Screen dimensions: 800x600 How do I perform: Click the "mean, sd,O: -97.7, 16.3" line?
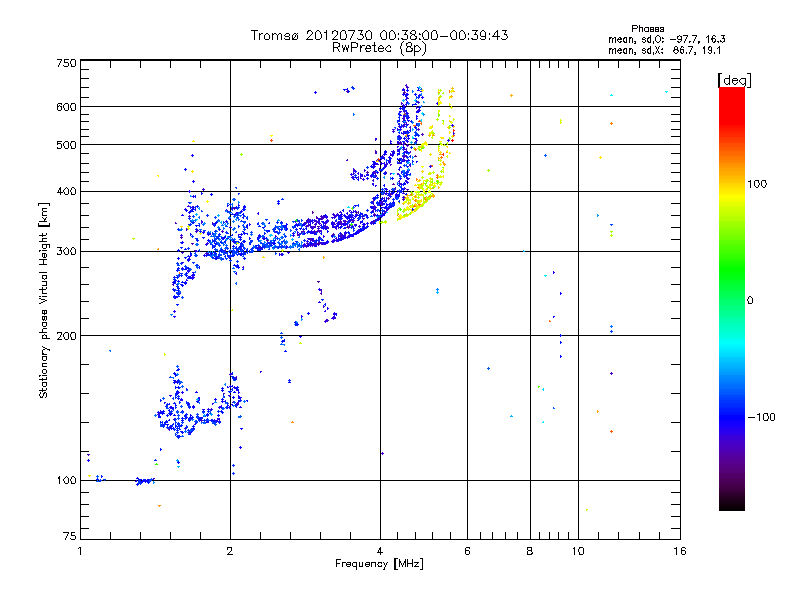tap(666, 39)
